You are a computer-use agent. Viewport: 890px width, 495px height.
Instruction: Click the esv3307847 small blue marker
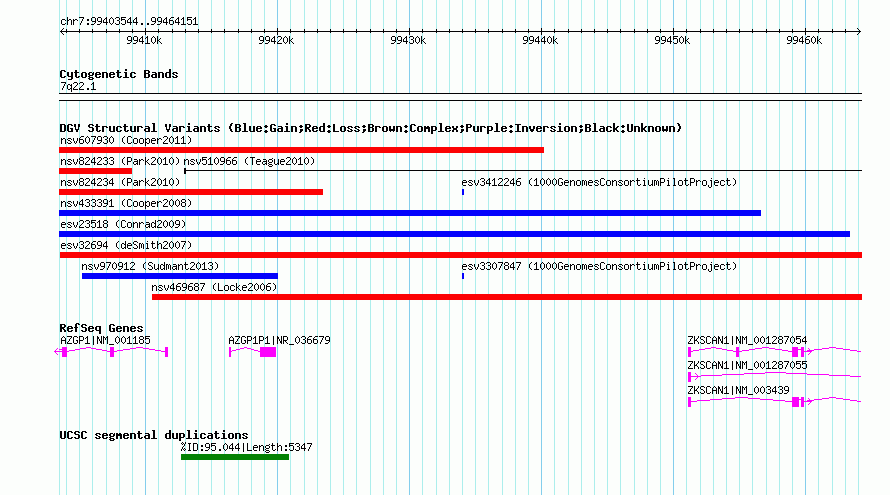point(463,276)
